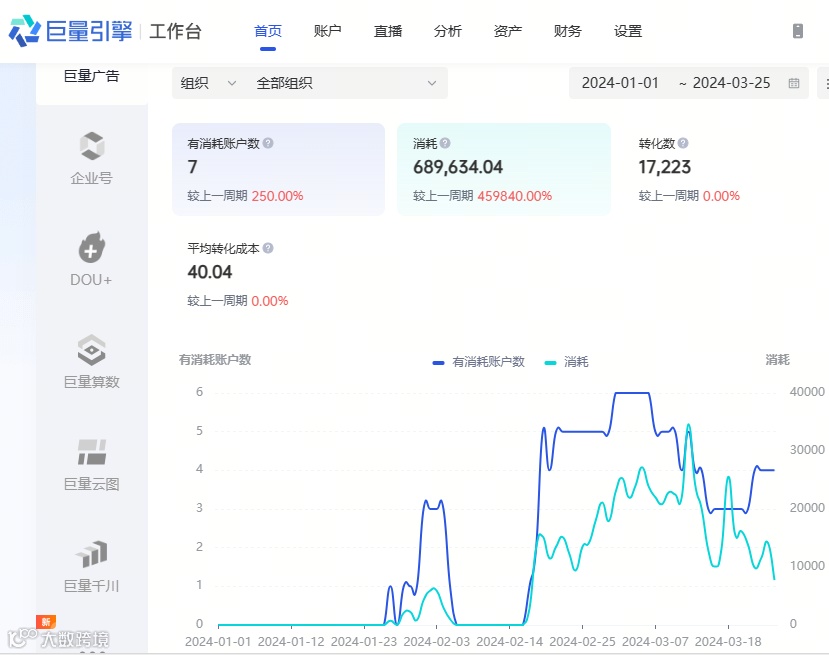Click help icon next to 有消耗账户数
The height and width of the screenshot is (655, 829).
pyautogui.click(x=268, y=143)
